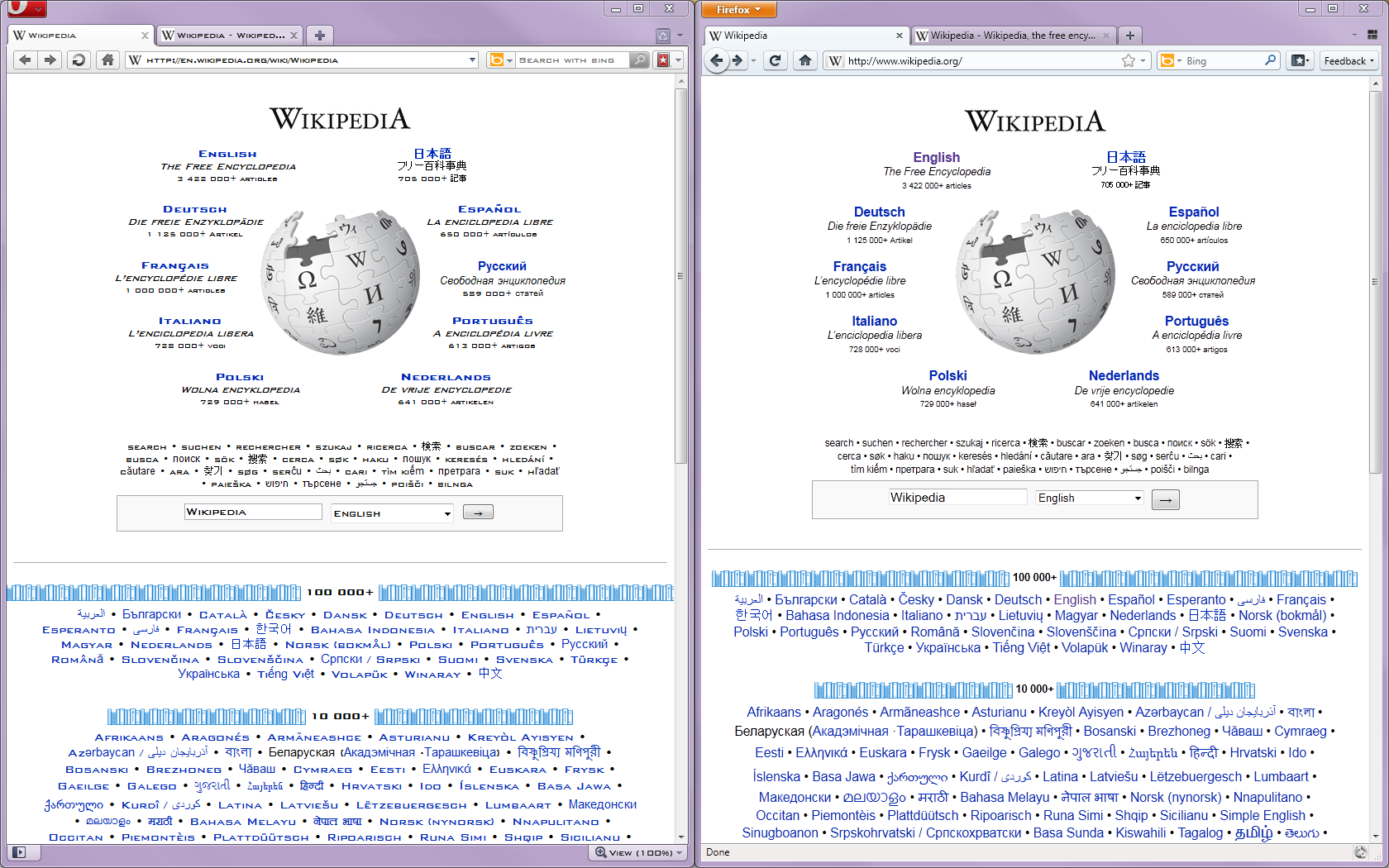
Task: Open the Español link in Firefox page
Action: [x=1194, y=212]
